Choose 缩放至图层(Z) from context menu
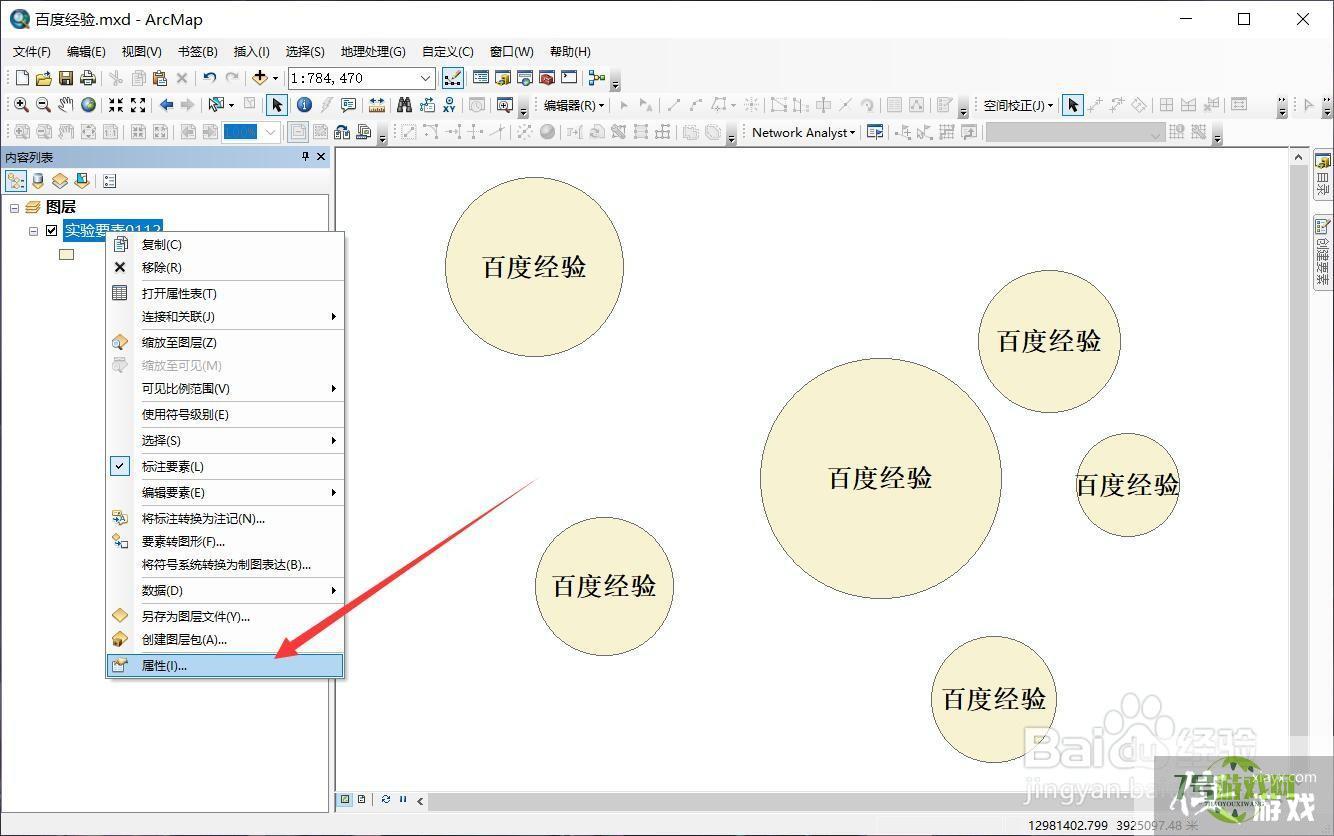This screenshot has height=836, width=1334. 225,342
